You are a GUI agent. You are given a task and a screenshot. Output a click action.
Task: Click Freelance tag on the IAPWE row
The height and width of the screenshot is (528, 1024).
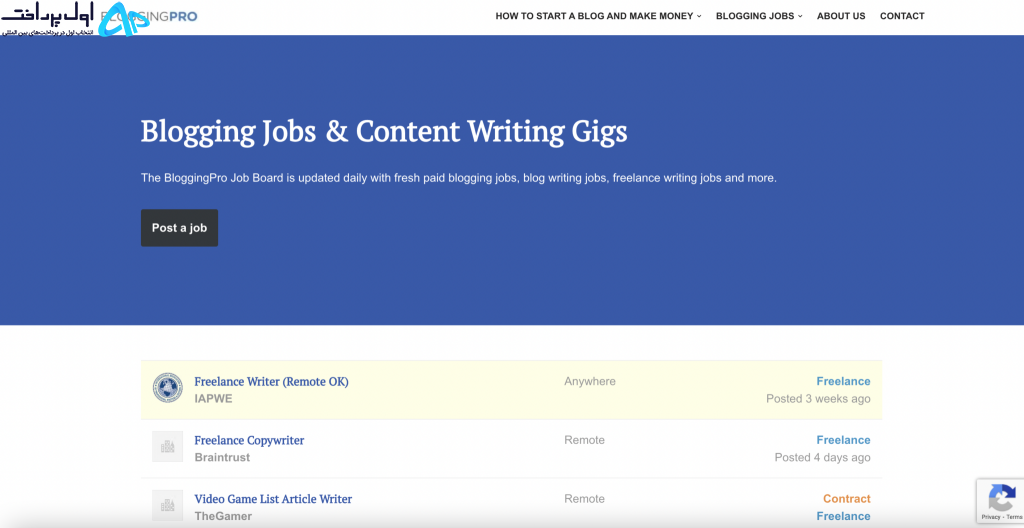pos(843,382)
